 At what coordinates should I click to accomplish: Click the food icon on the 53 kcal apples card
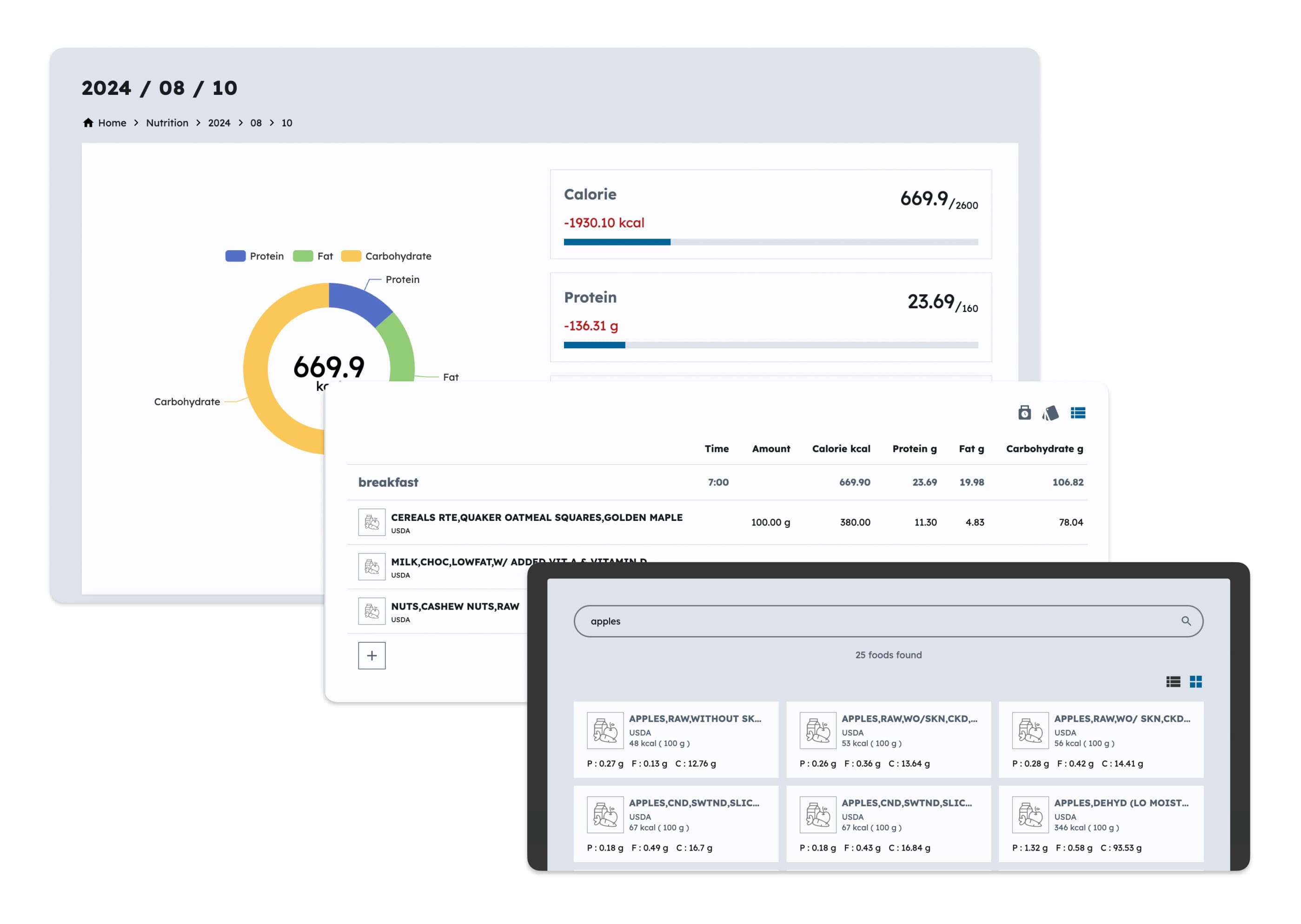817,730
